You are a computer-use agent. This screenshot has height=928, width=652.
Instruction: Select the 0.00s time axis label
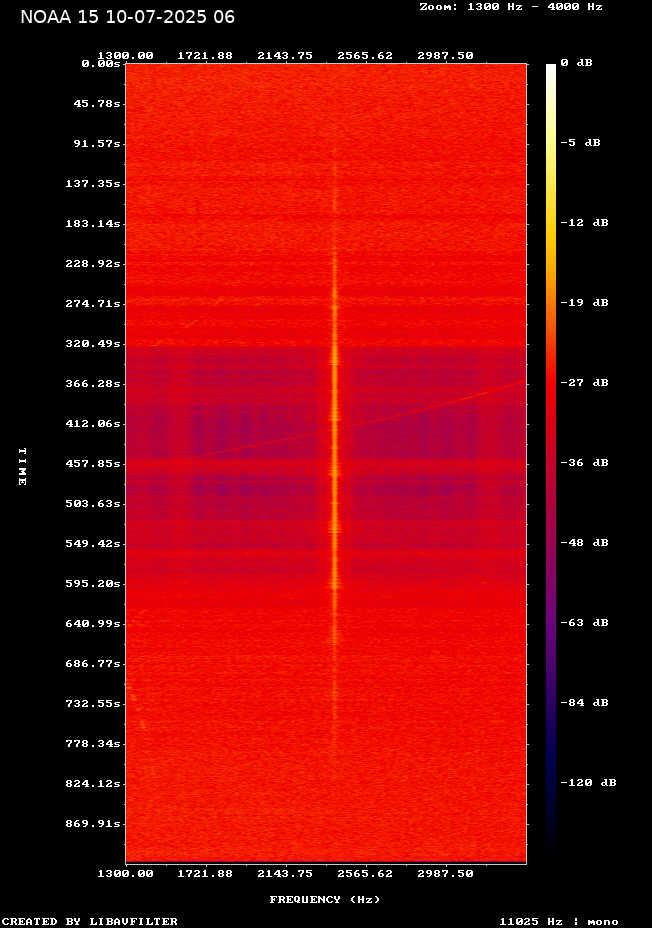pyautogui.click(x=100, y=63)
